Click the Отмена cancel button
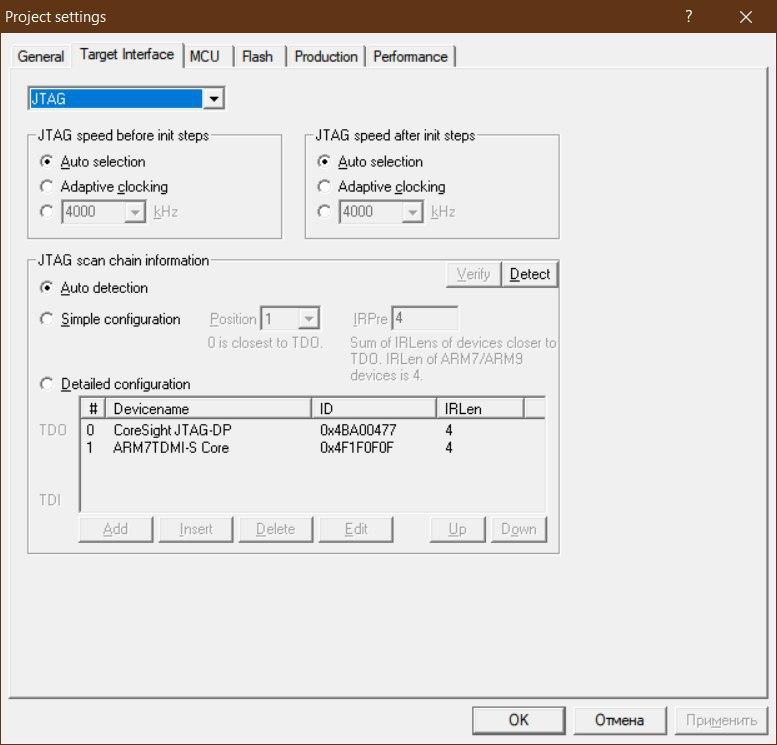This screenshot has height=745, width=777. (619, 720)
